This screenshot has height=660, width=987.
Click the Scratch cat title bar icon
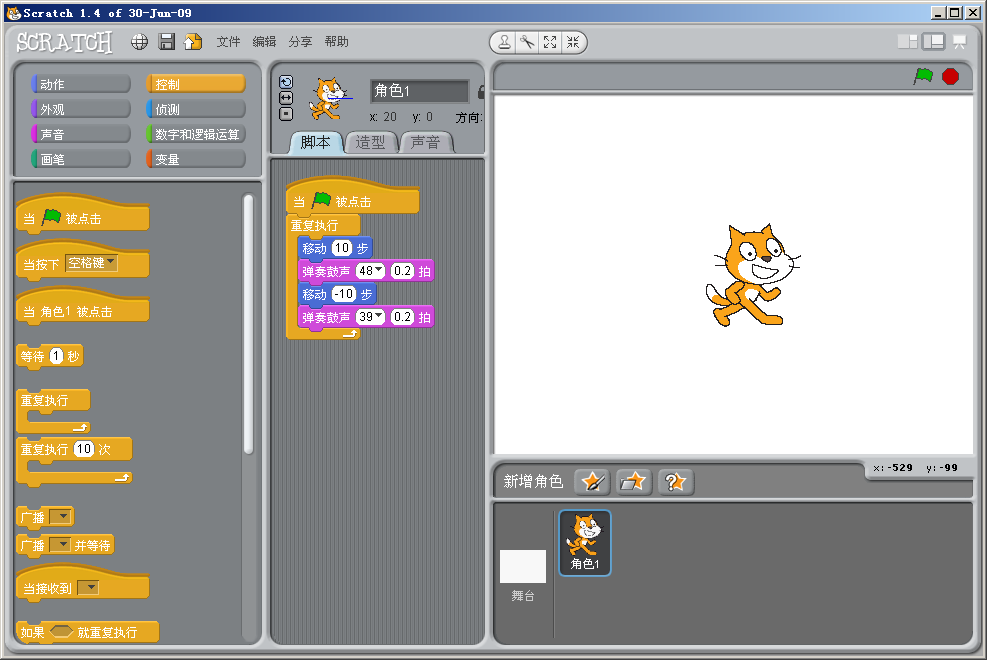click(x=13, y=13)
